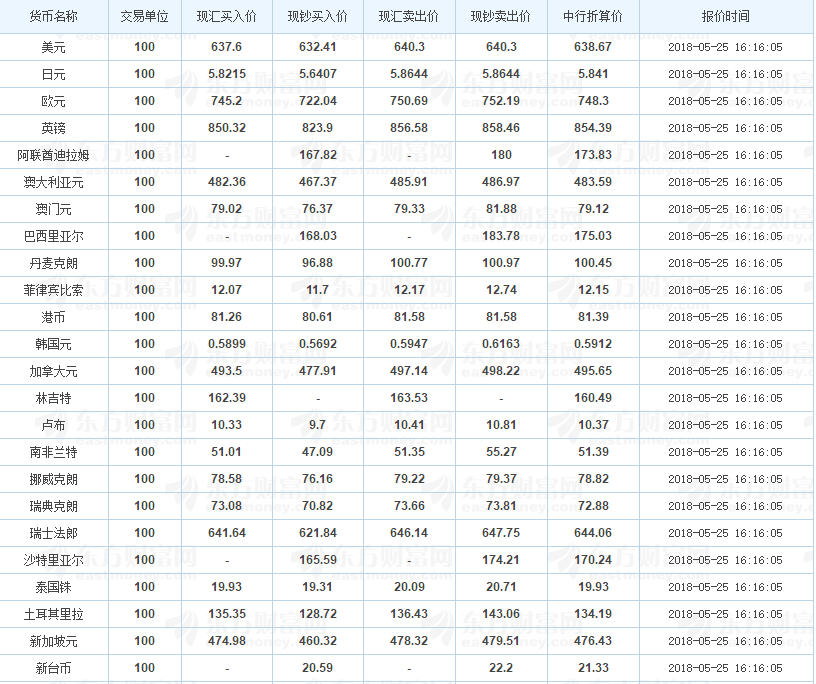The height and width of the screenshot is (684, 816).
Task: Select the 沙特里亚尔 currency name
Action: tap(54, 561)
